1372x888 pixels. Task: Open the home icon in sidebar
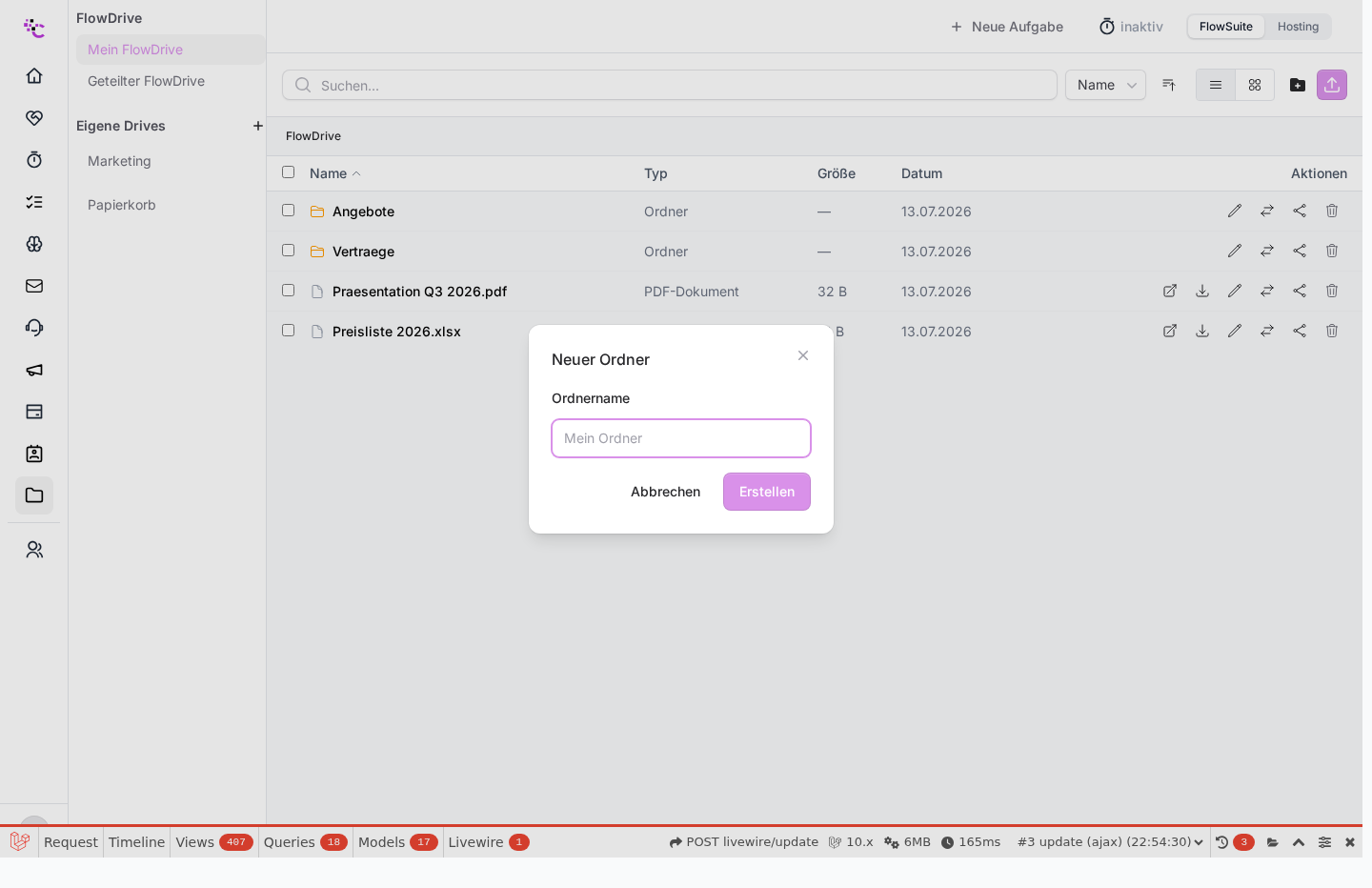pyautogui.click(x=34, y=75)
